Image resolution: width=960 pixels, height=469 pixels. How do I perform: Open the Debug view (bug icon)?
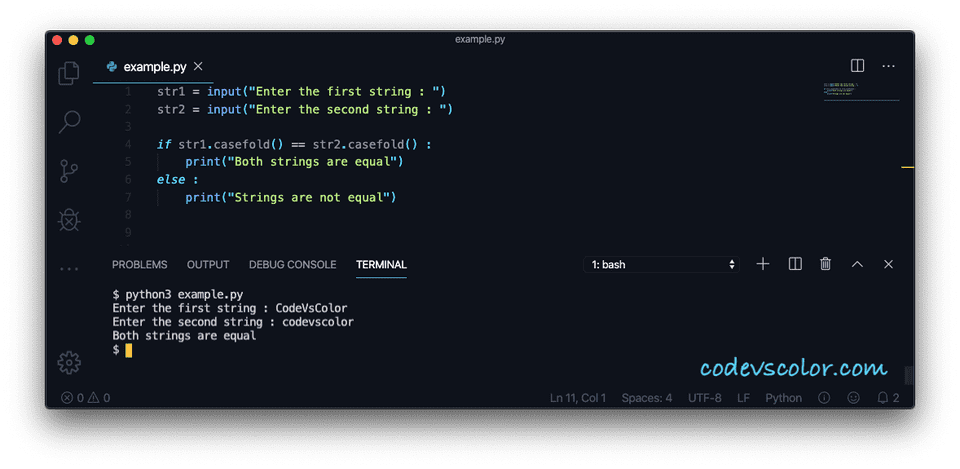pos(69,219)
